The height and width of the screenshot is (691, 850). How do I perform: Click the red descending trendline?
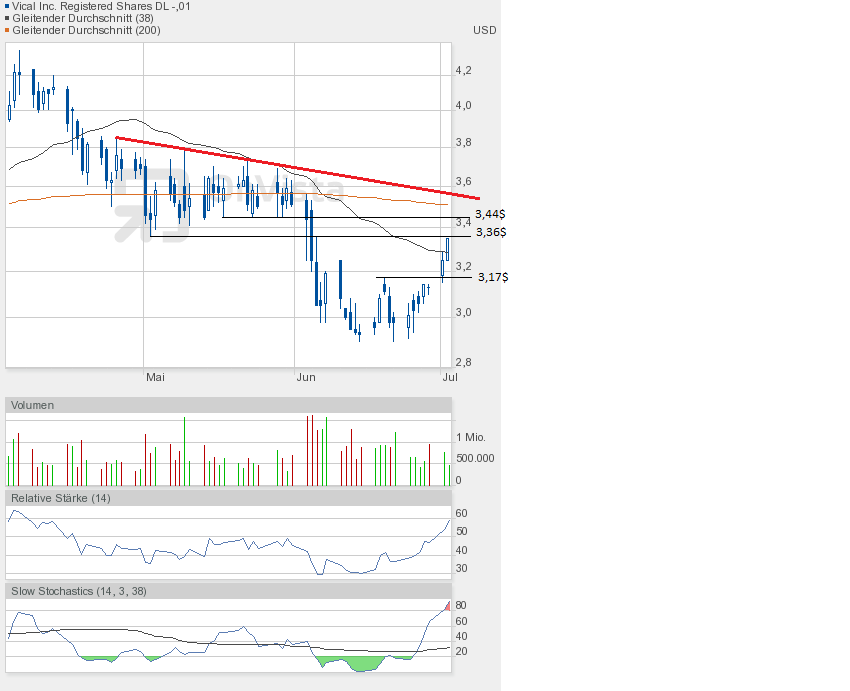pyautogui.click(x=300, y=167)
